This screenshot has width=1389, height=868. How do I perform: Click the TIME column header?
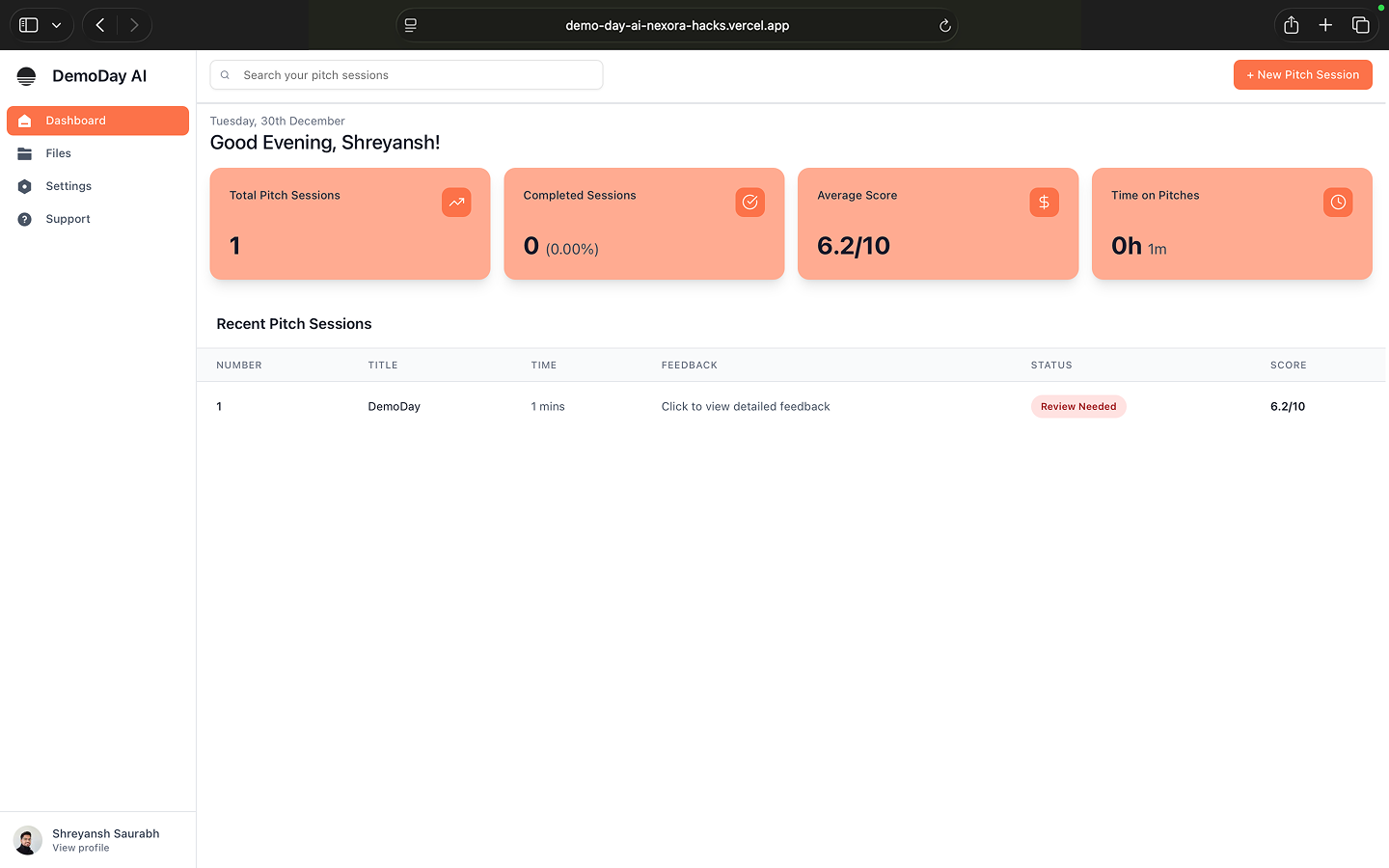click(544, 366)
